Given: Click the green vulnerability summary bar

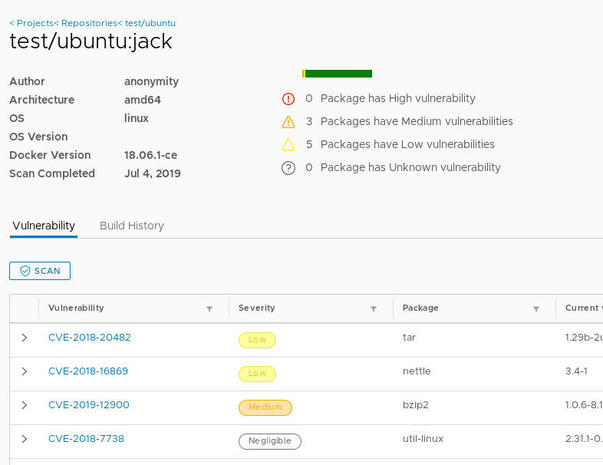Looking at the screenshot, I should pyautogui.click(x=338, y=73).
